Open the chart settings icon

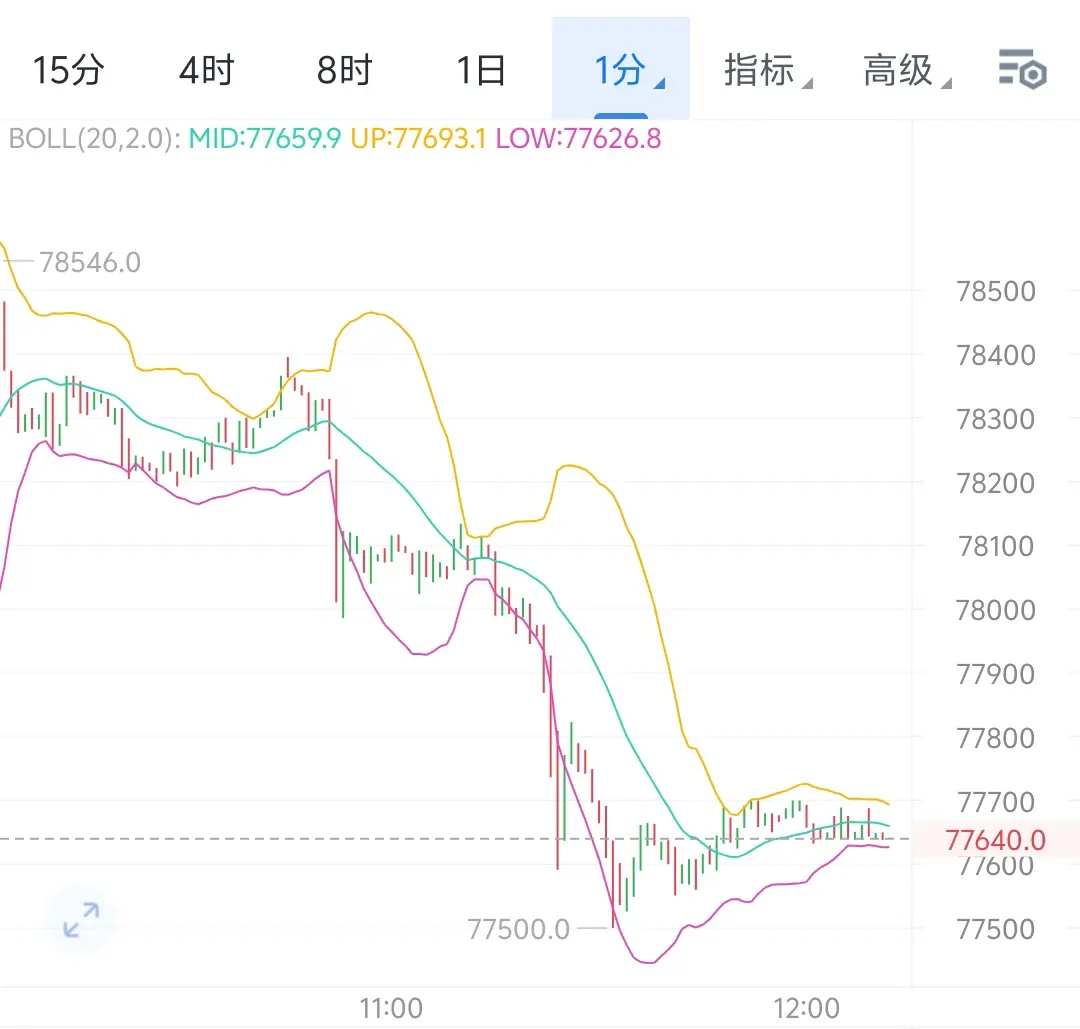(x=1022, y=69)
